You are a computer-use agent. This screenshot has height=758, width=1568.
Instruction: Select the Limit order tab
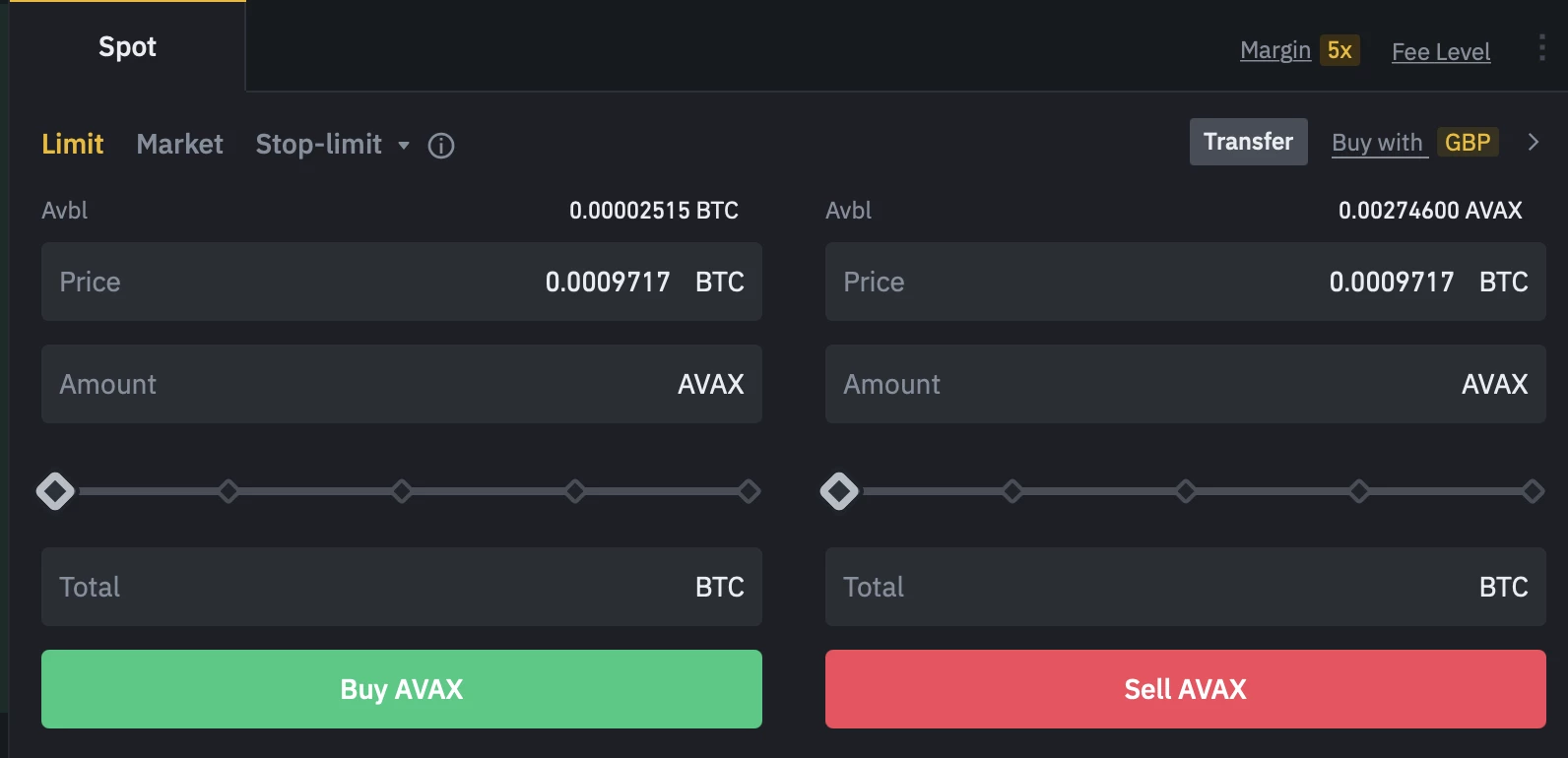pos(72,144)
